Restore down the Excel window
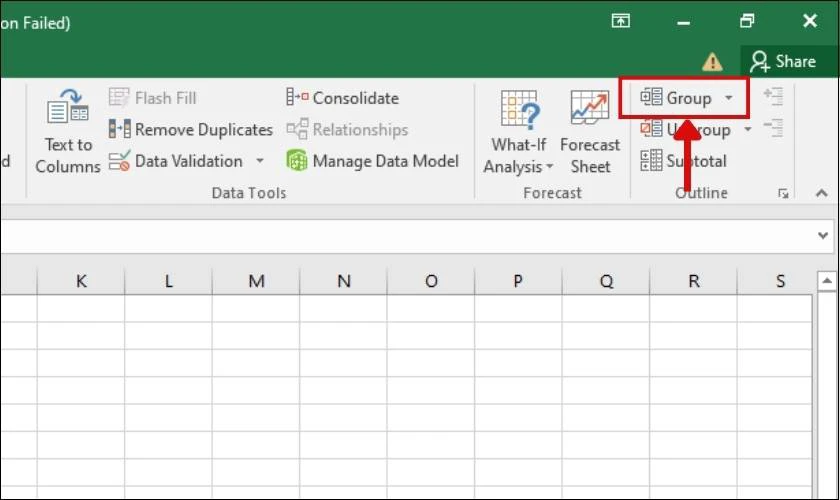The width and height of the screenshot is (840, 500). [x=747, y=21]
